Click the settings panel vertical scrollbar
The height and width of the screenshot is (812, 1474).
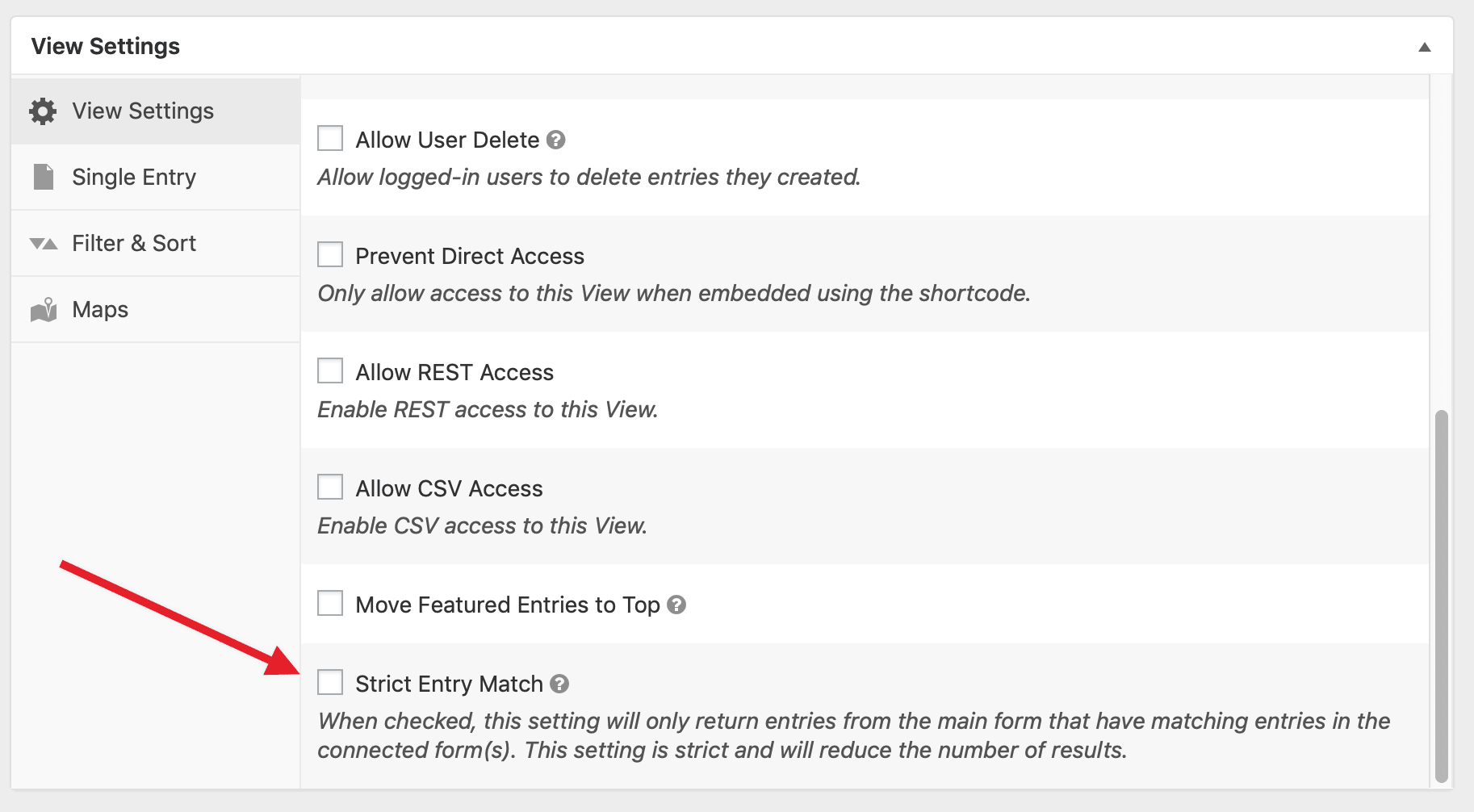point(1441,596)
